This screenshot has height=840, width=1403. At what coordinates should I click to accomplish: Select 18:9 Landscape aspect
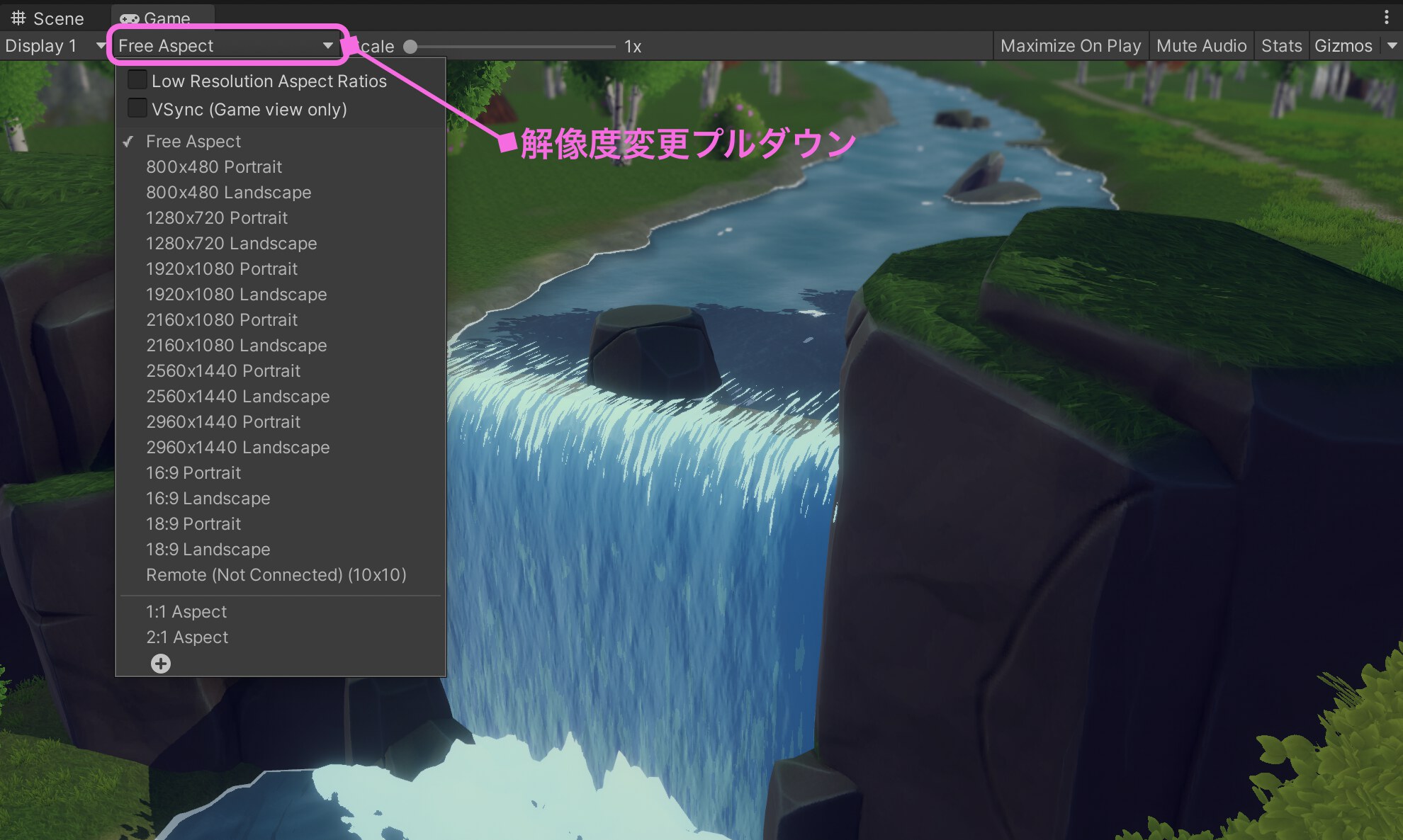point(281,550)
